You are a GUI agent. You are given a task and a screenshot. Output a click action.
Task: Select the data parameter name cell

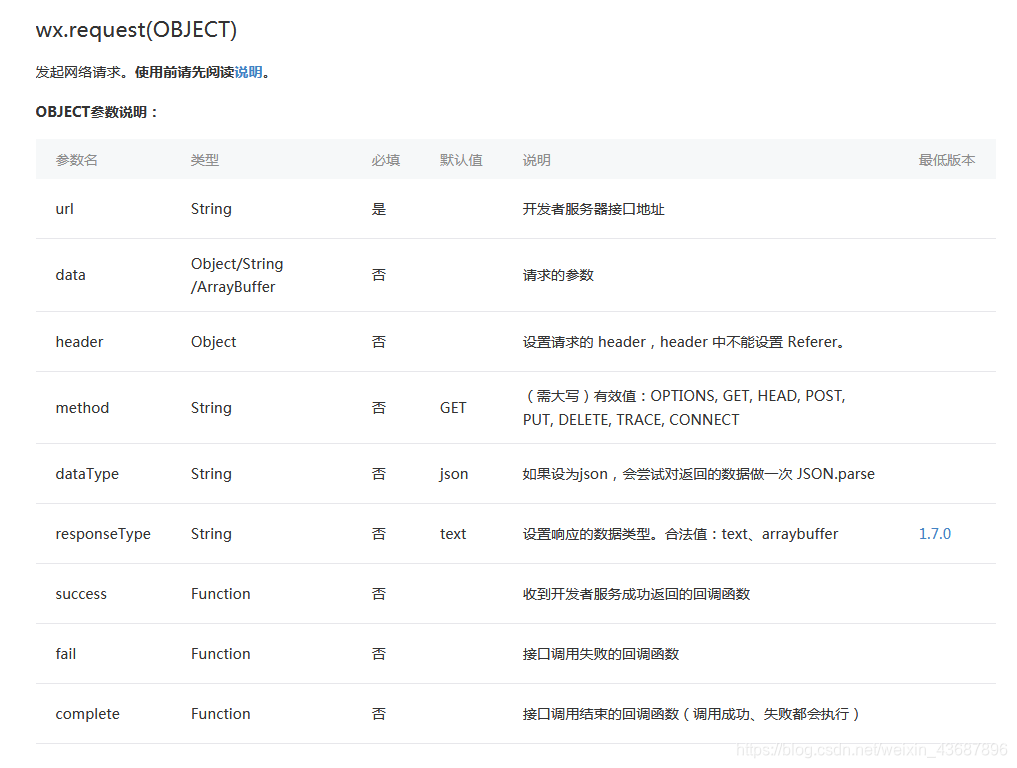pyautogui.click(x=71, y=275)
